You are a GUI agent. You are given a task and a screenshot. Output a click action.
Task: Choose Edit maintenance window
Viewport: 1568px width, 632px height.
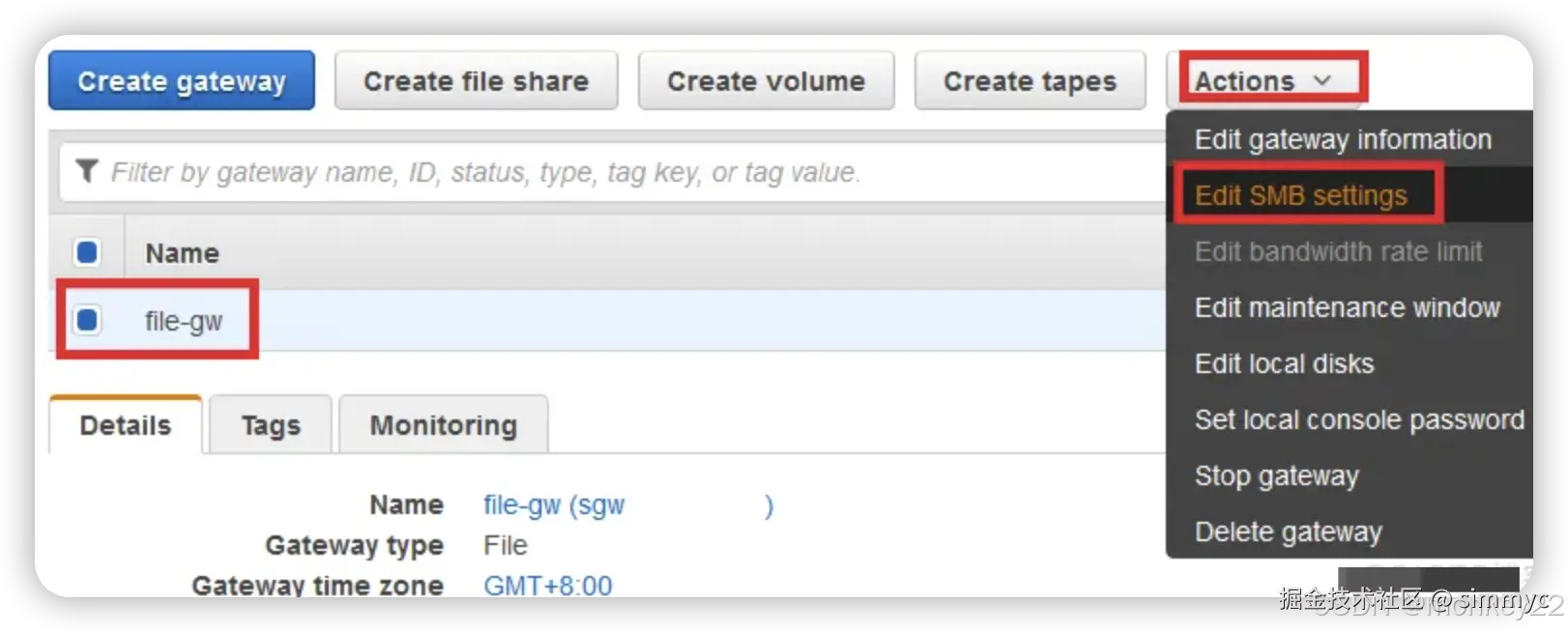tap(1347, 308)
